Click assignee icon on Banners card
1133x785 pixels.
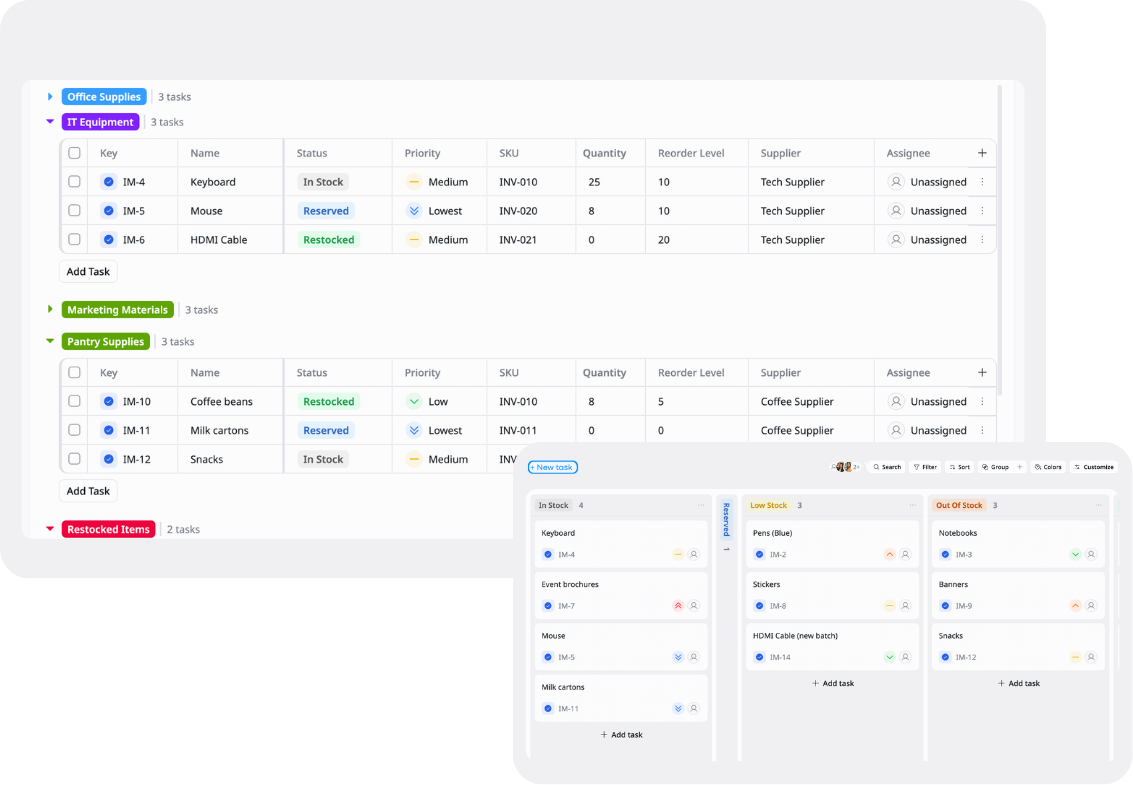[1091, 606]
